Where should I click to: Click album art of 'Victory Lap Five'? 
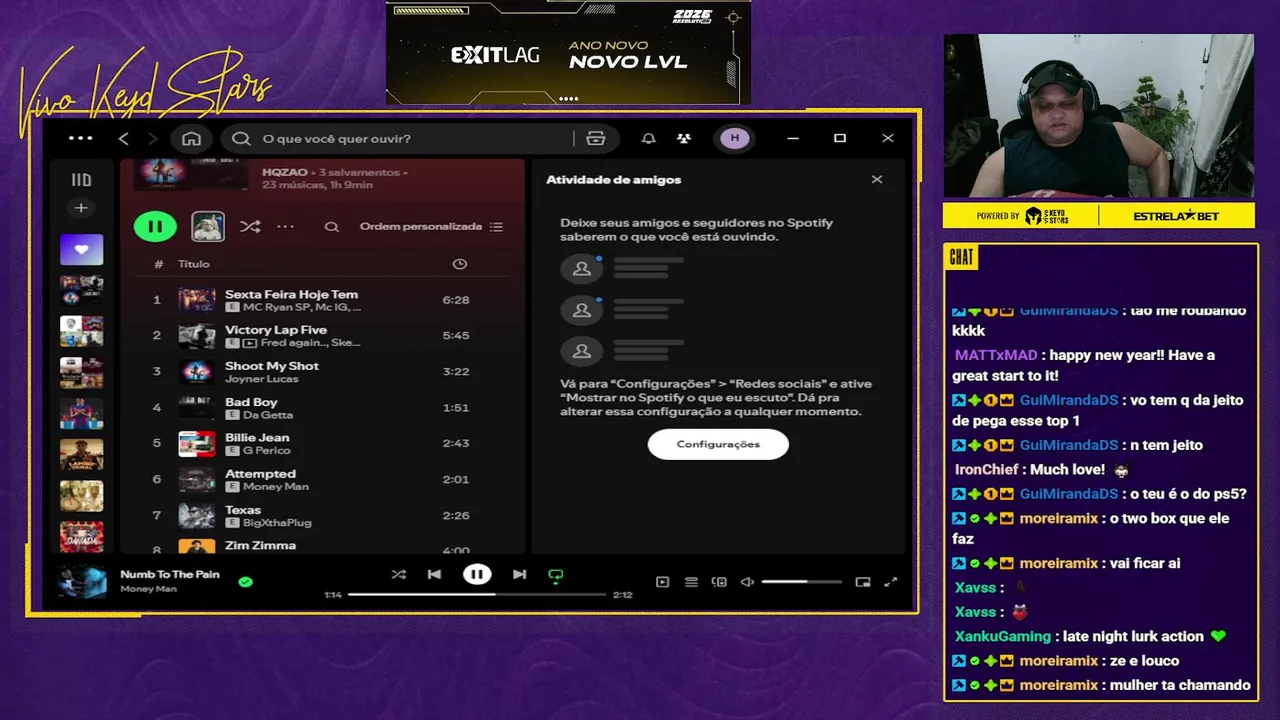pyautogui.click(x=197, y=336)
